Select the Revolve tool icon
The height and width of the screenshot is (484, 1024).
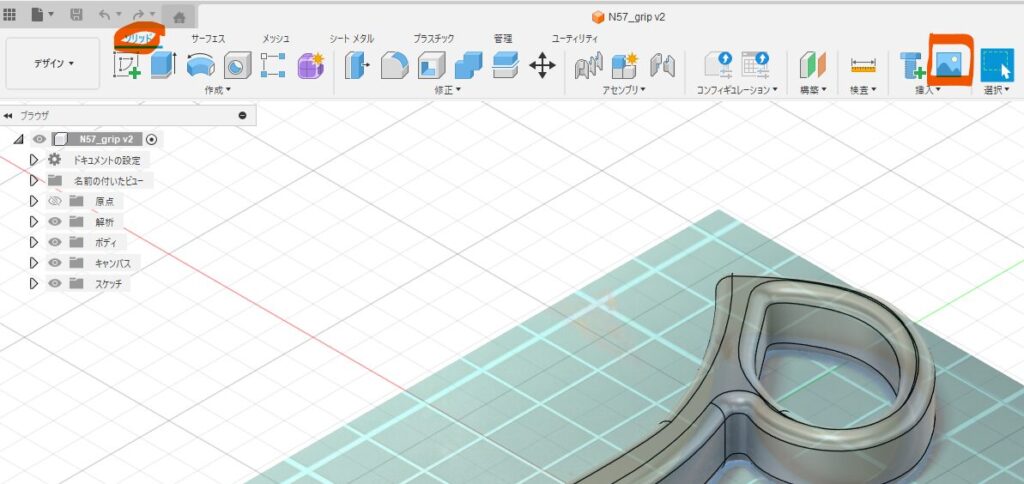(x=201, y=66)
